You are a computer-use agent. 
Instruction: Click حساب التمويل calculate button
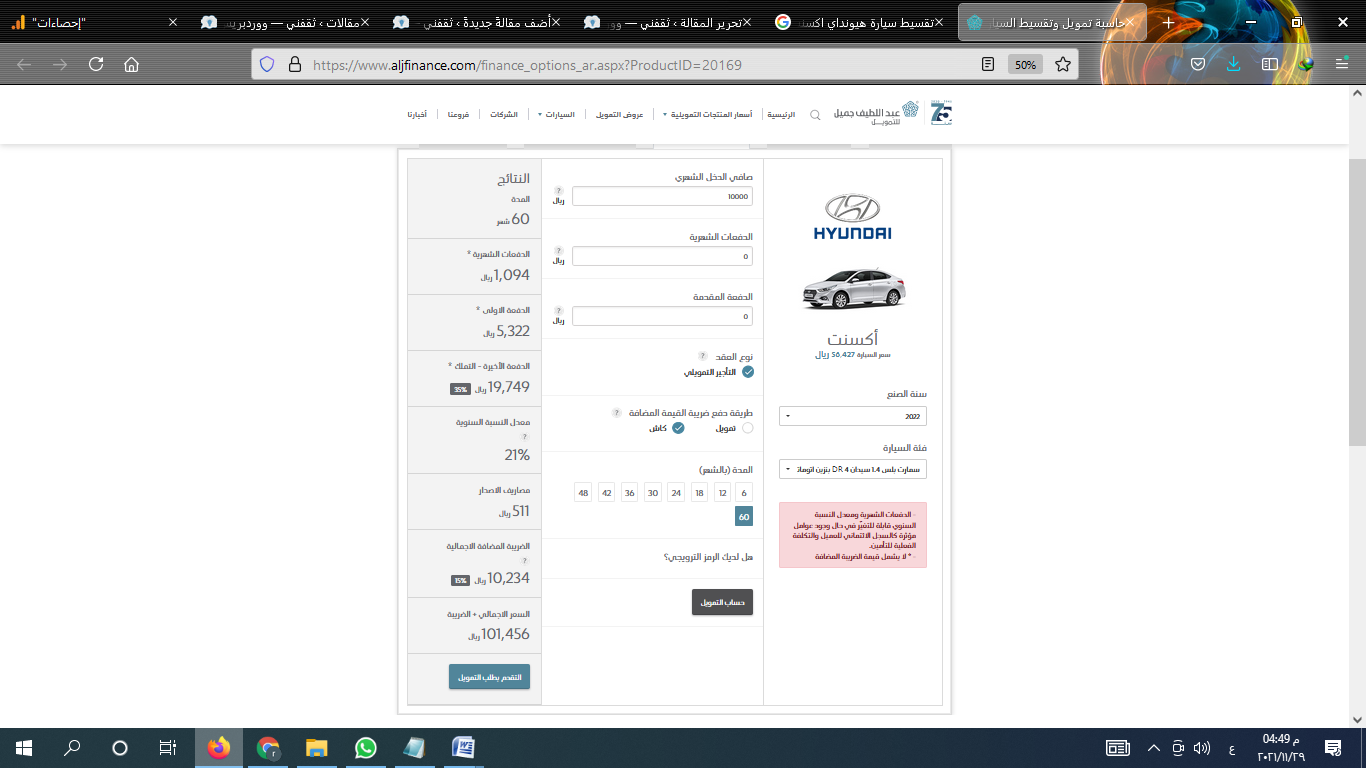(722, 602)
